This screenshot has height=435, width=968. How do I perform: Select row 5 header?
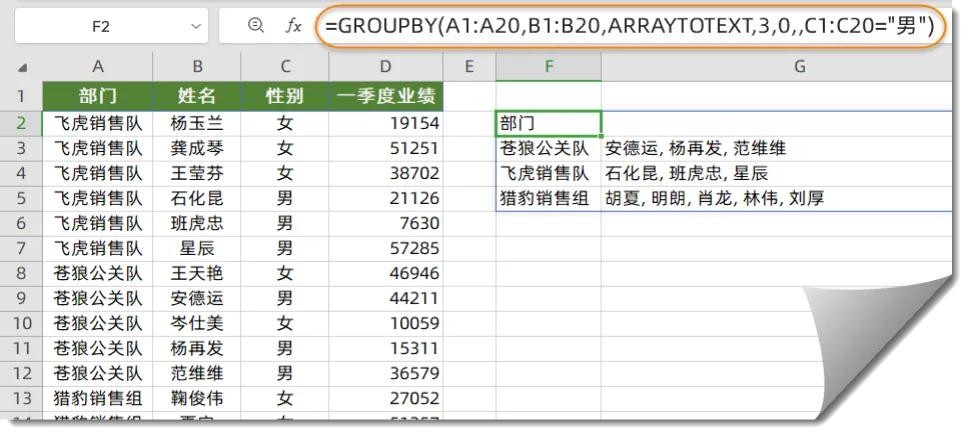click(21, 198)
